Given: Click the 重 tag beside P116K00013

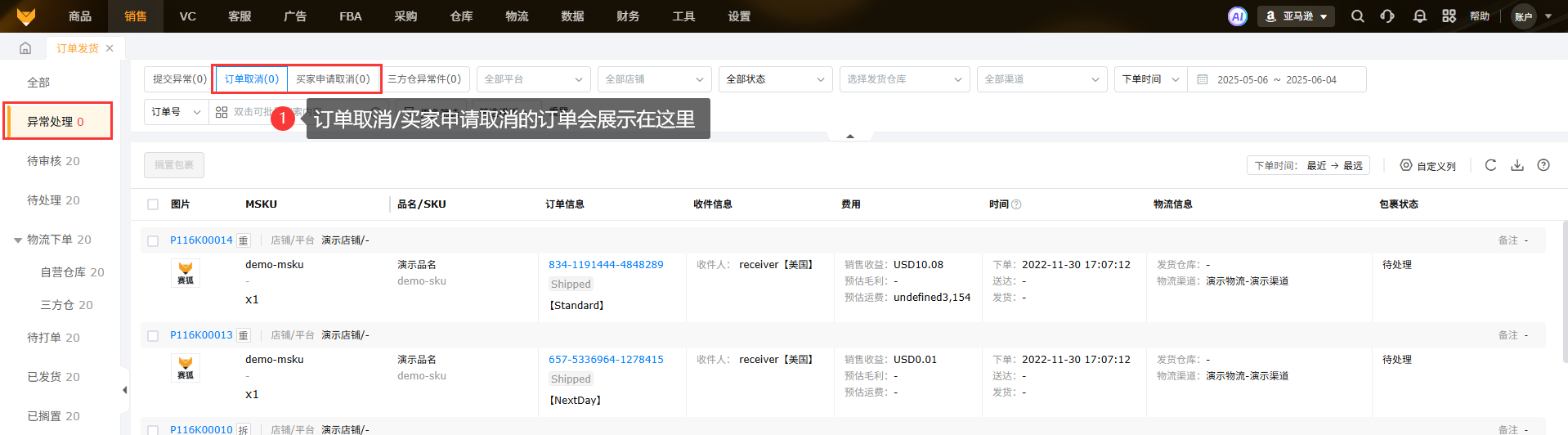Looking at the screenshot, I should [x=243, y=335].
